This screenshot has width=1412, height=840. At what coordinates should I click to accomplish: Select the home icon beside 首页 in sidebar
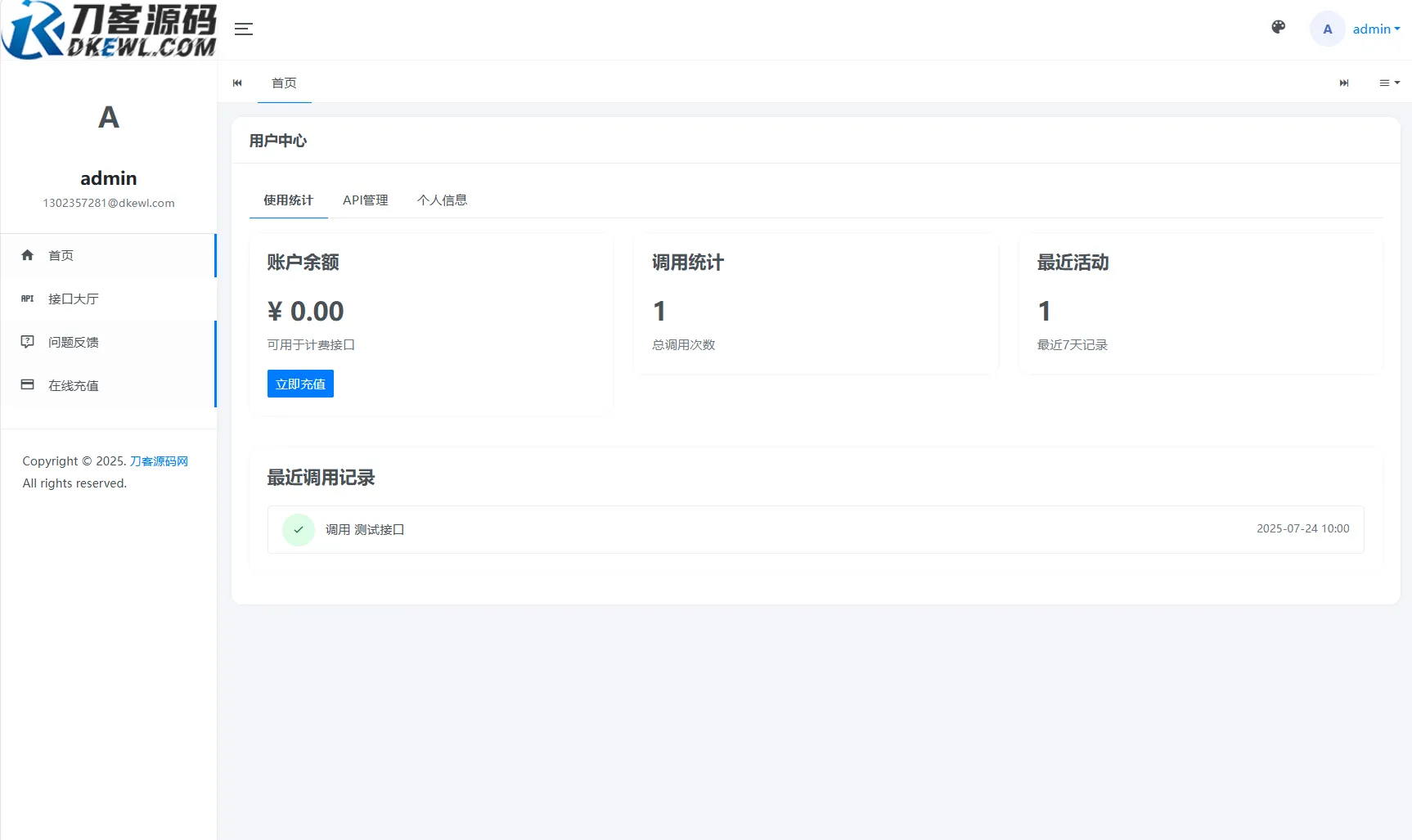(x=28, y=255)
